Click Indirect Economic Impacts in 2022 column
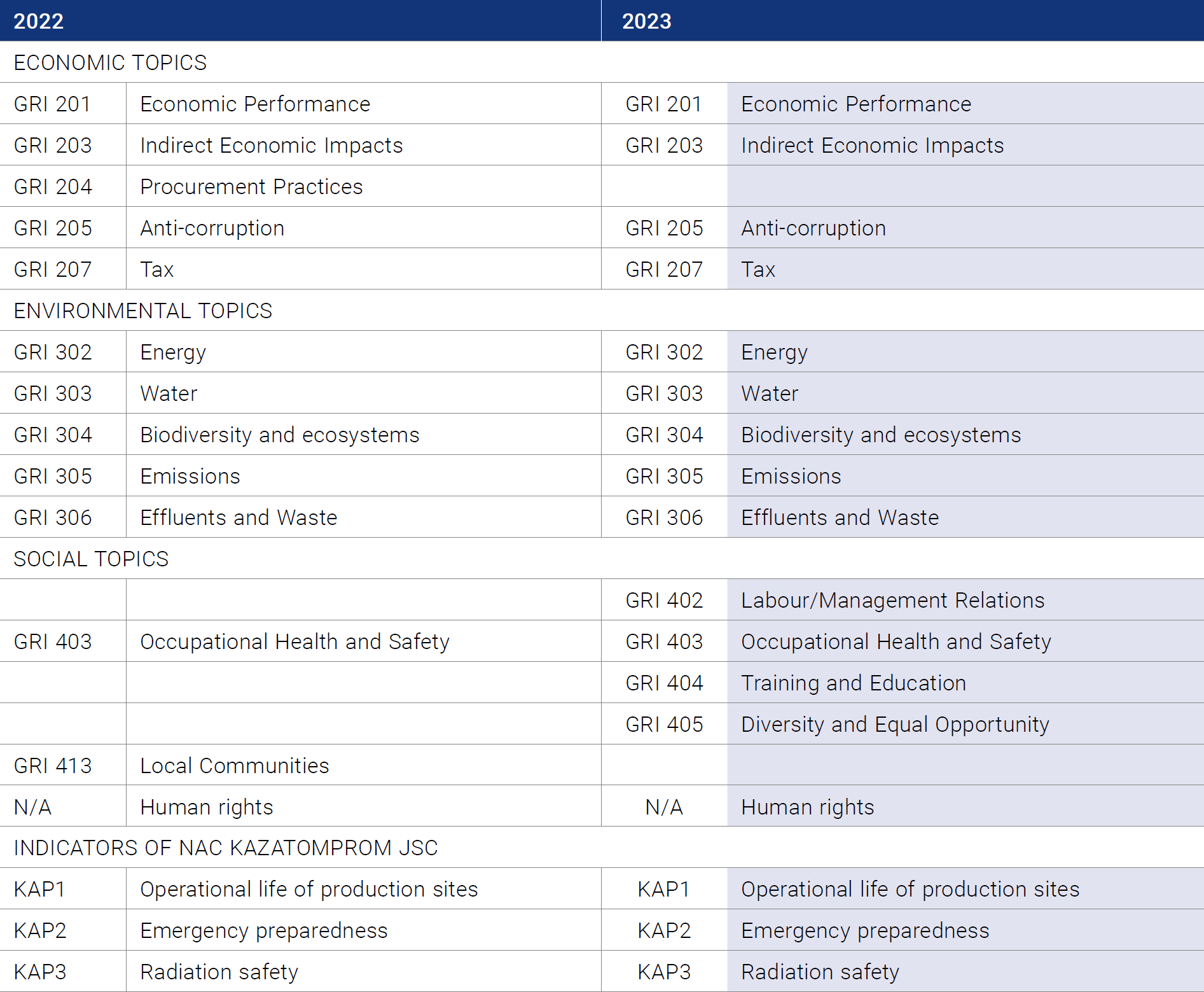 [272, 145]
